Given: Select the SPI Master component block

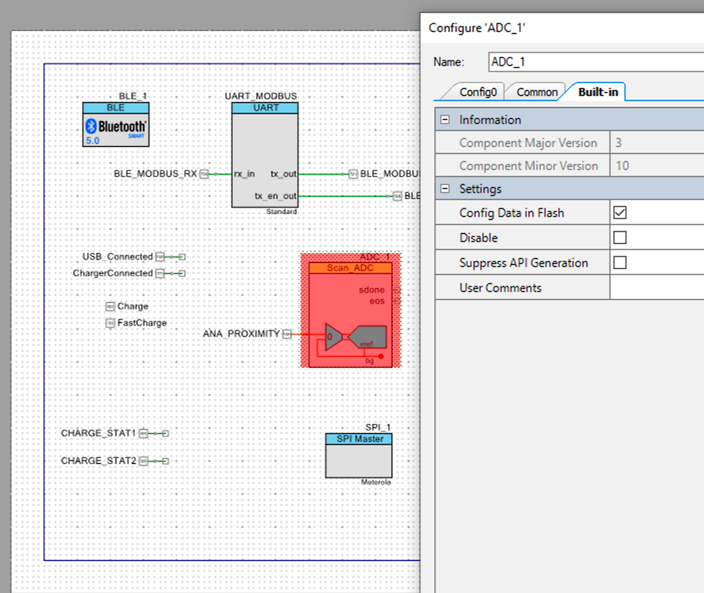Looking at the screenshot, I should [359, 456].
